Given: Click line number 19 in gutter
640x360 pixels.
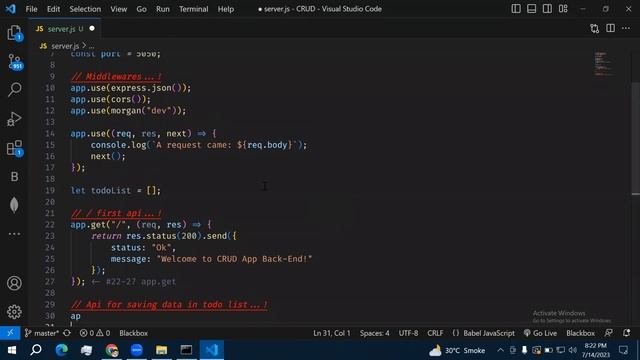Looking at the screenshot, I should point(50,191).
